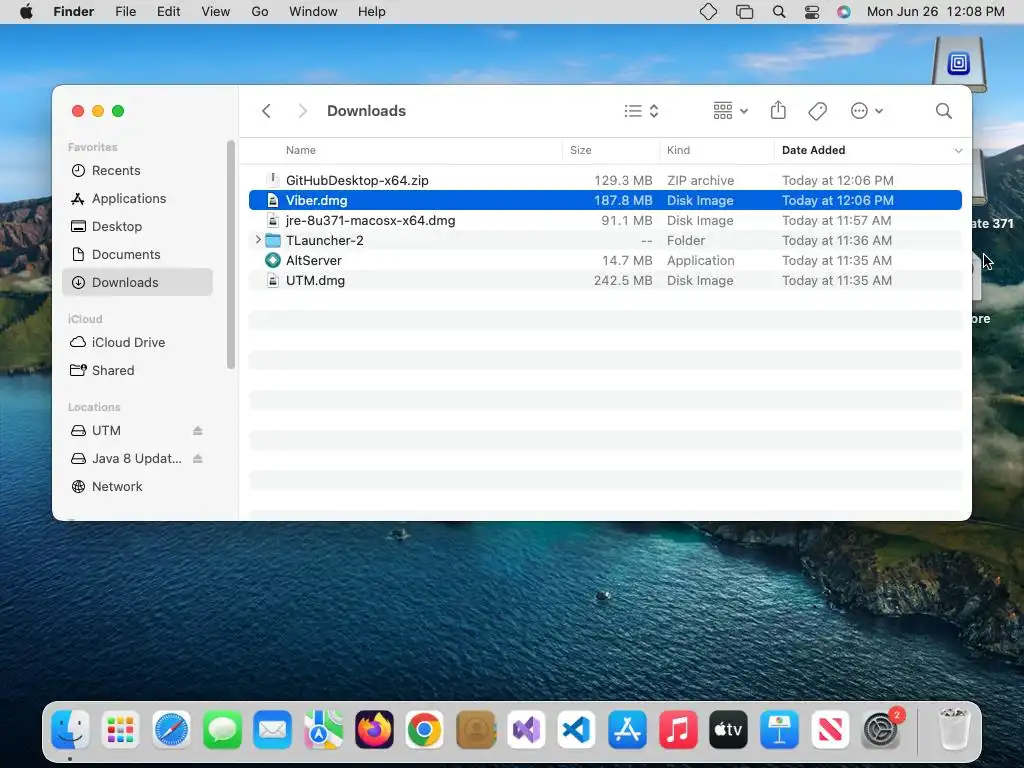The width and height of the screenshot is (1024, 768).
Task: Click the Share icon in Finder toolbar
Action: pyautogui.click(x=778, y=110)
